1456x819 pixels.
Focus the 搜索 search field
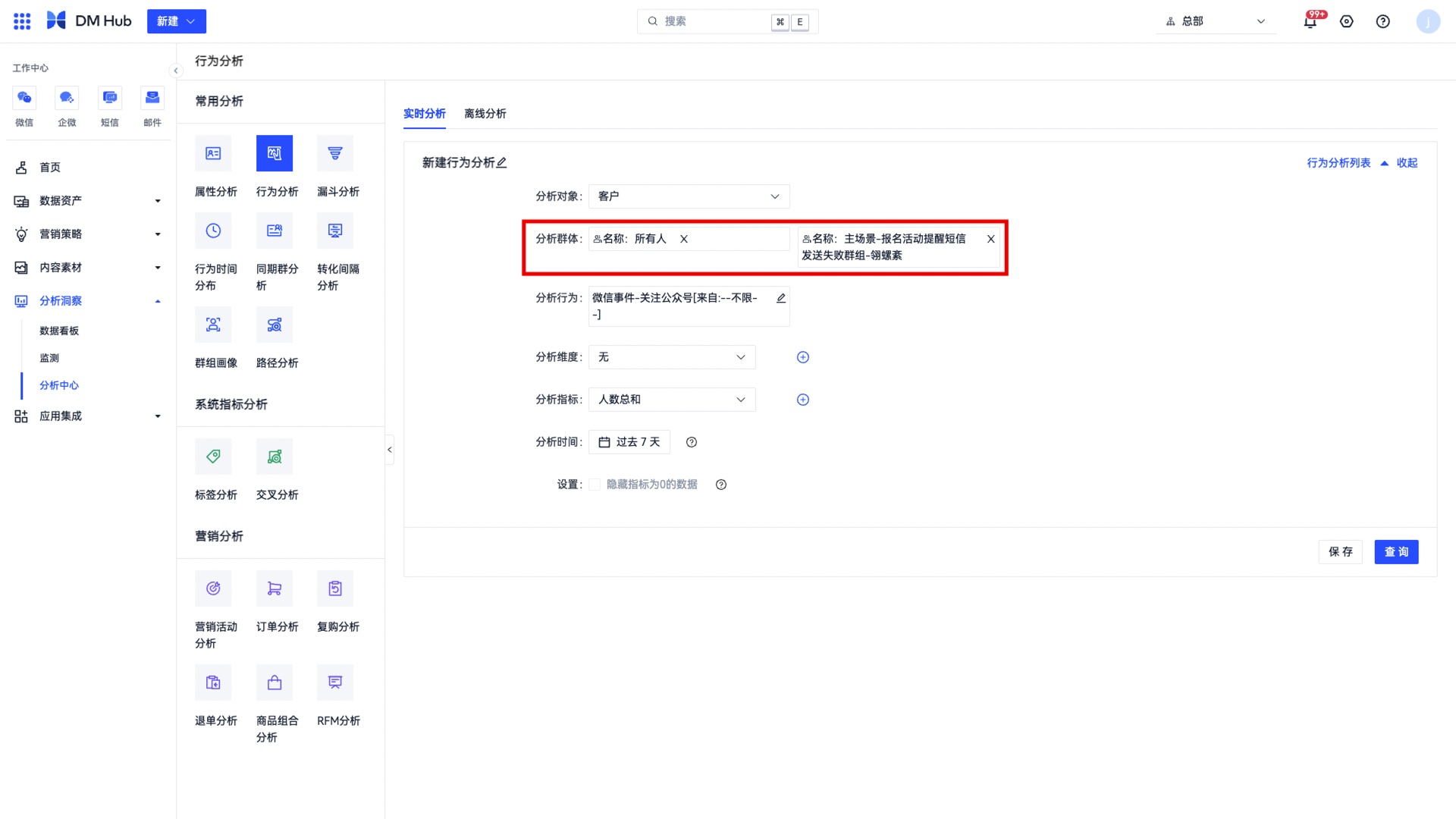tap(728, 21)
